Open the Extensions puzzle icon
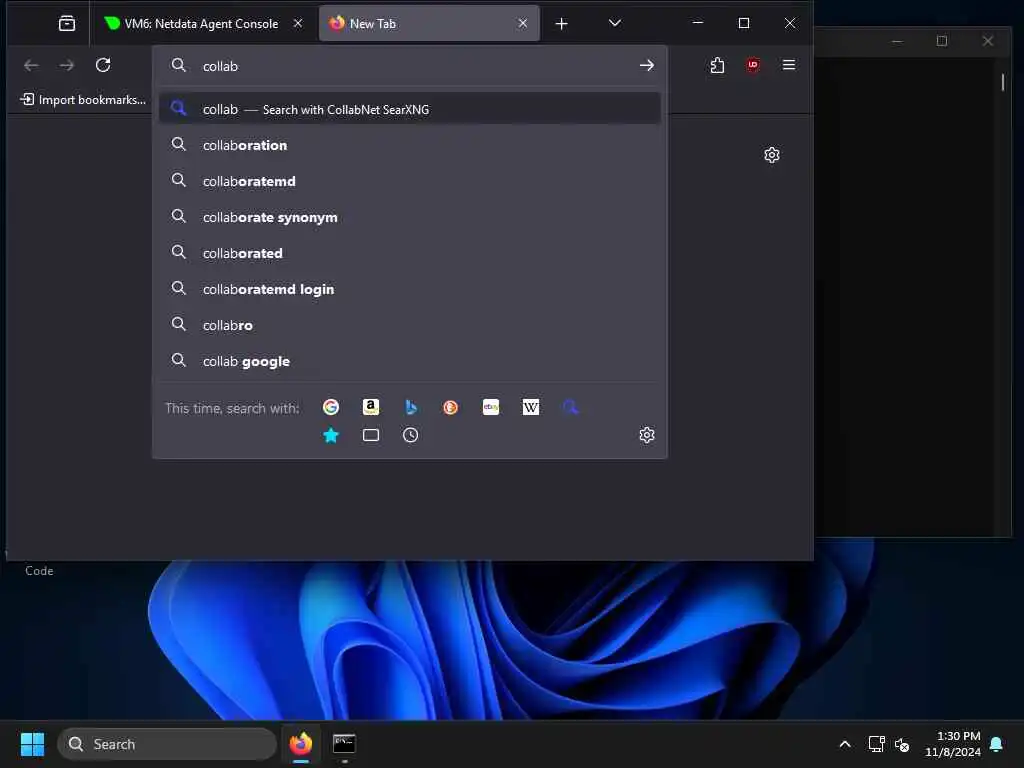Viewport: 1024px width, 768px height. coord(717,65)
